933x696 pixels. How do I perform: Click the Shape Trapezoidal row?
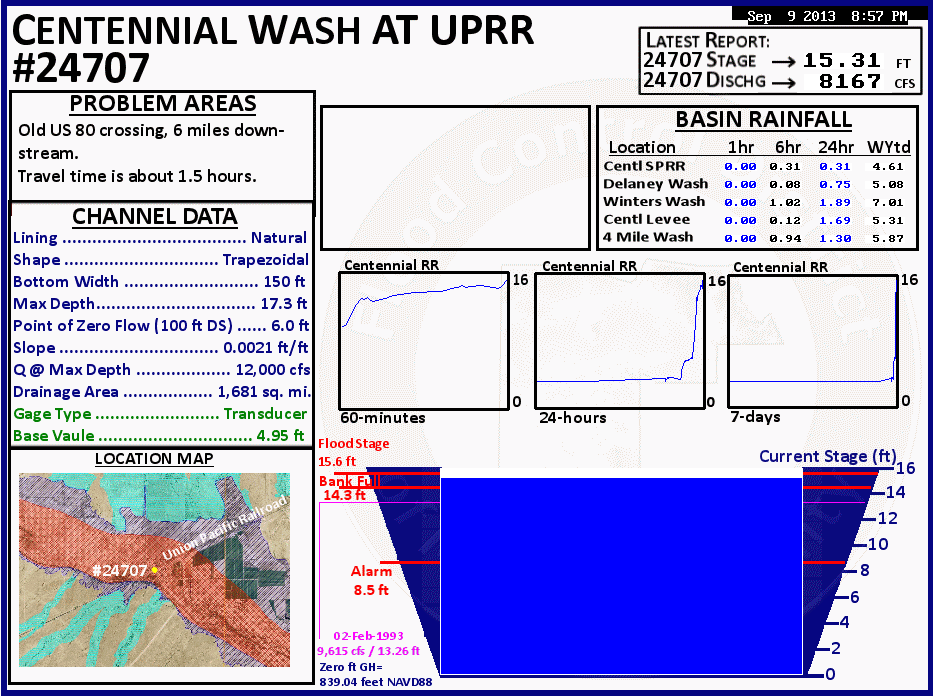tap(161, 260)
